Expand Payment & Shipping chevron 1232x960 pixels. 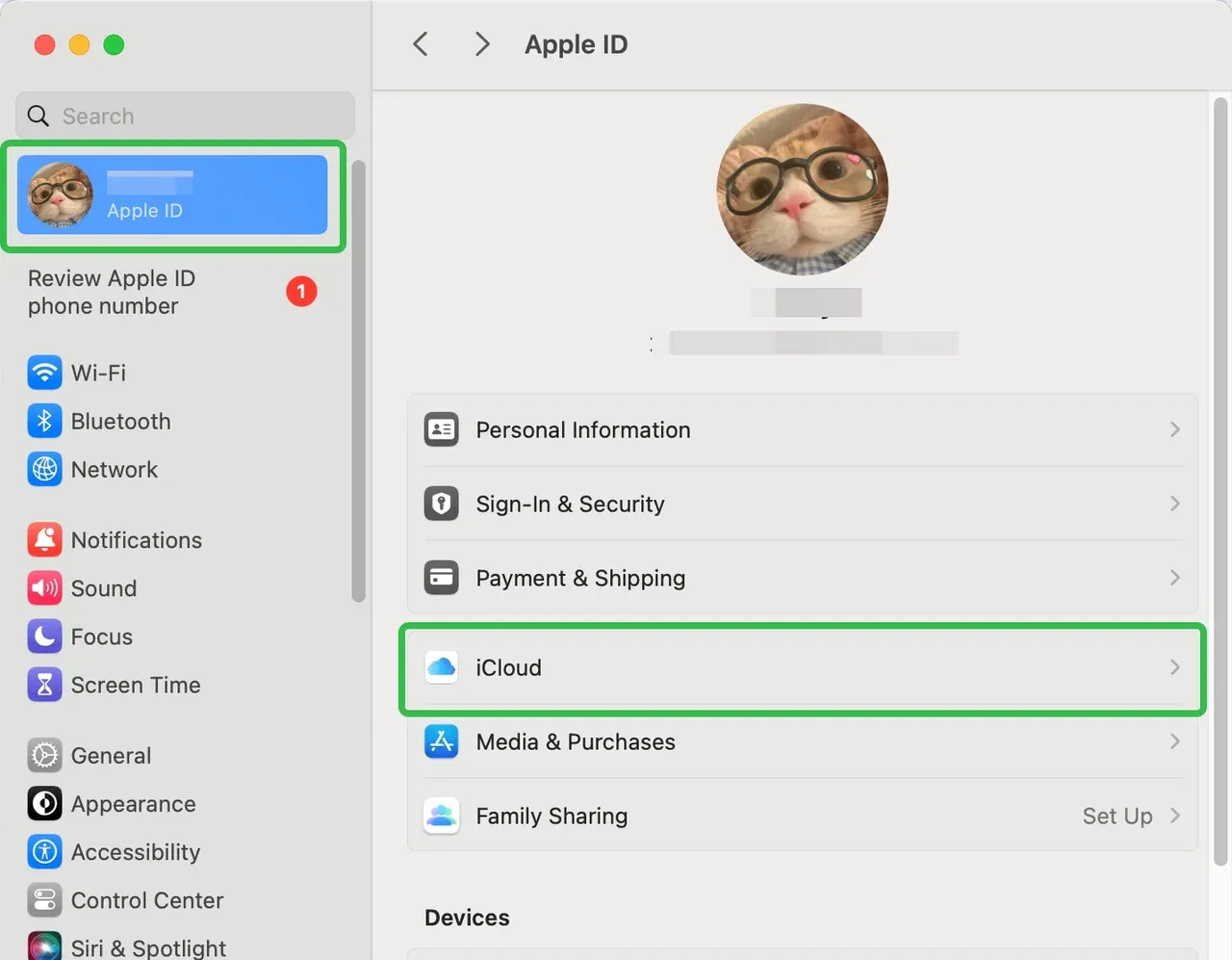point(1174,578)
